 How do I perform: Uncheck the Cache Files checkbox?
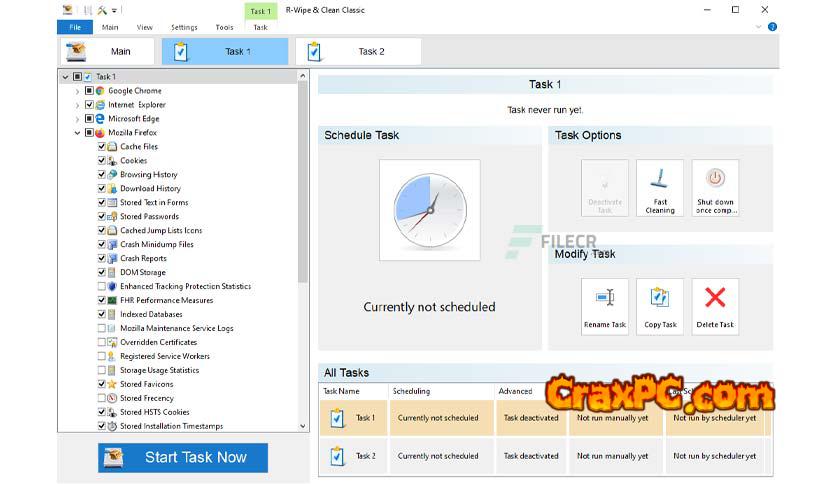101,146
